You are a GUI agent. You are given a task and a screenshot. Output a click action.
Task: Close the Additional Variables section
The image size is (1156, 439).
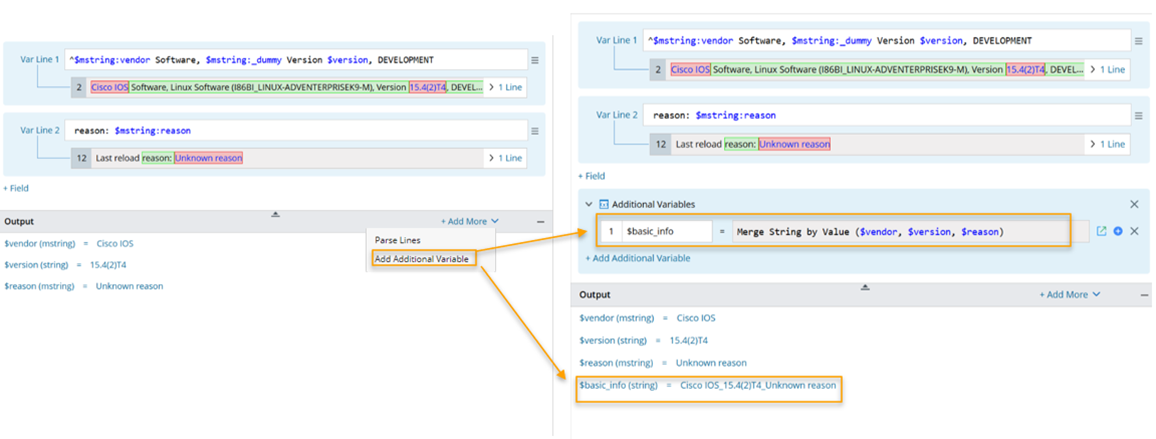[1134, 204]
